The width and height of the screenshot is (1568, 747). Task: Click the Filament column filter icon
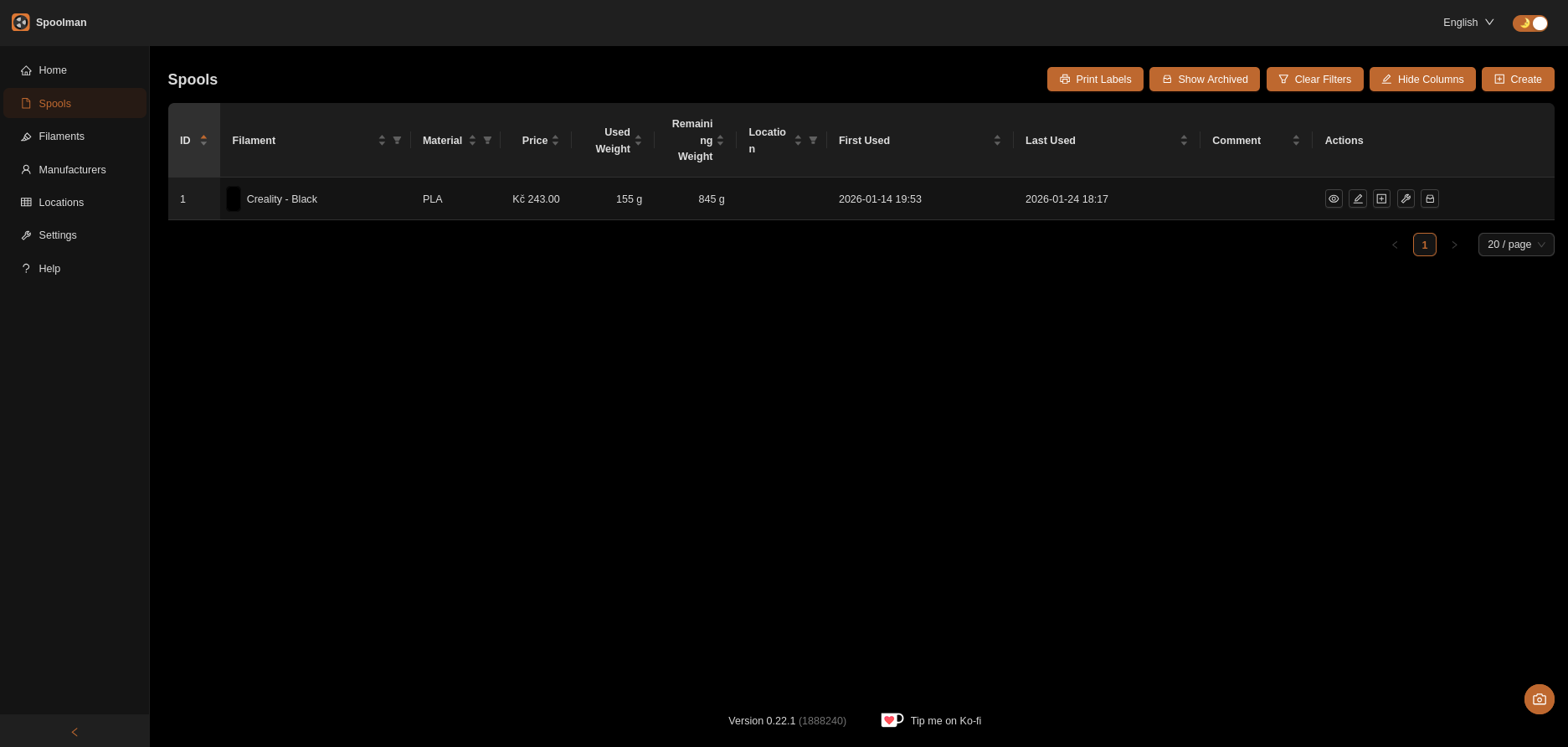(397, 141)
